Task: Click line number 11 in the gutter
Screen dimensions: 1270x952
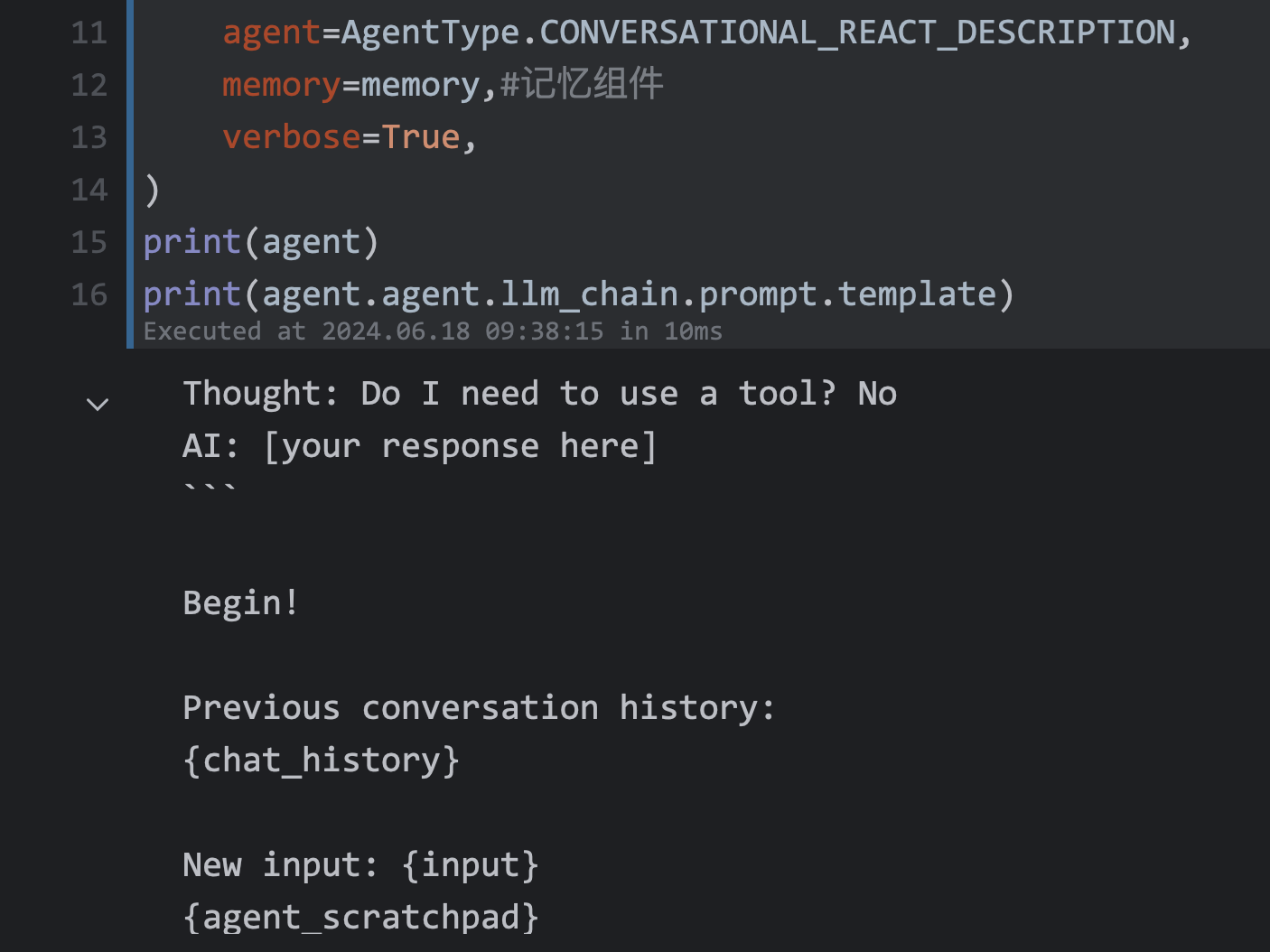Action: [x=89, y=33]
